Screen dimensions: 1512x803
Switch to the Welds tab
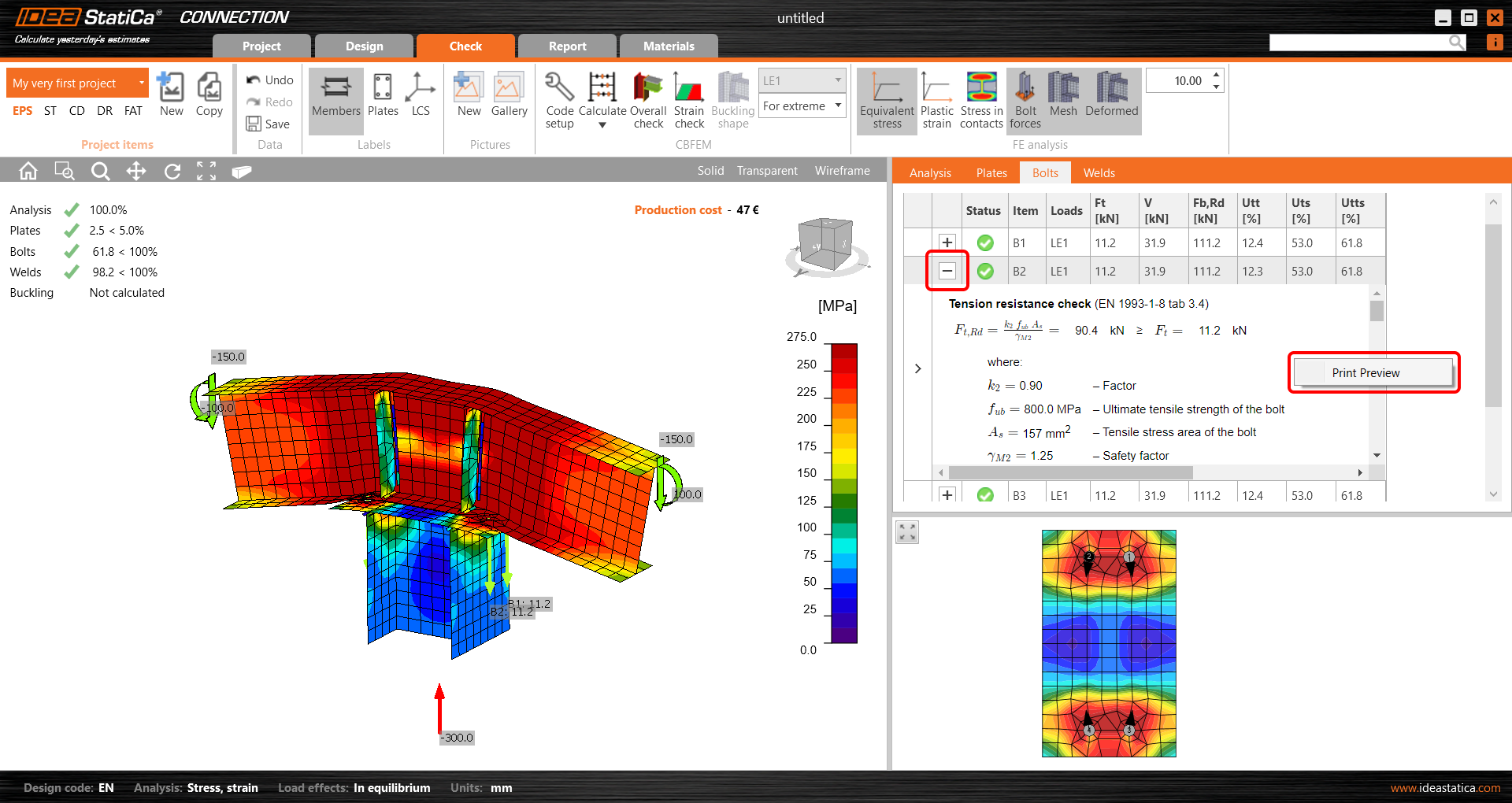point(1099,172)
